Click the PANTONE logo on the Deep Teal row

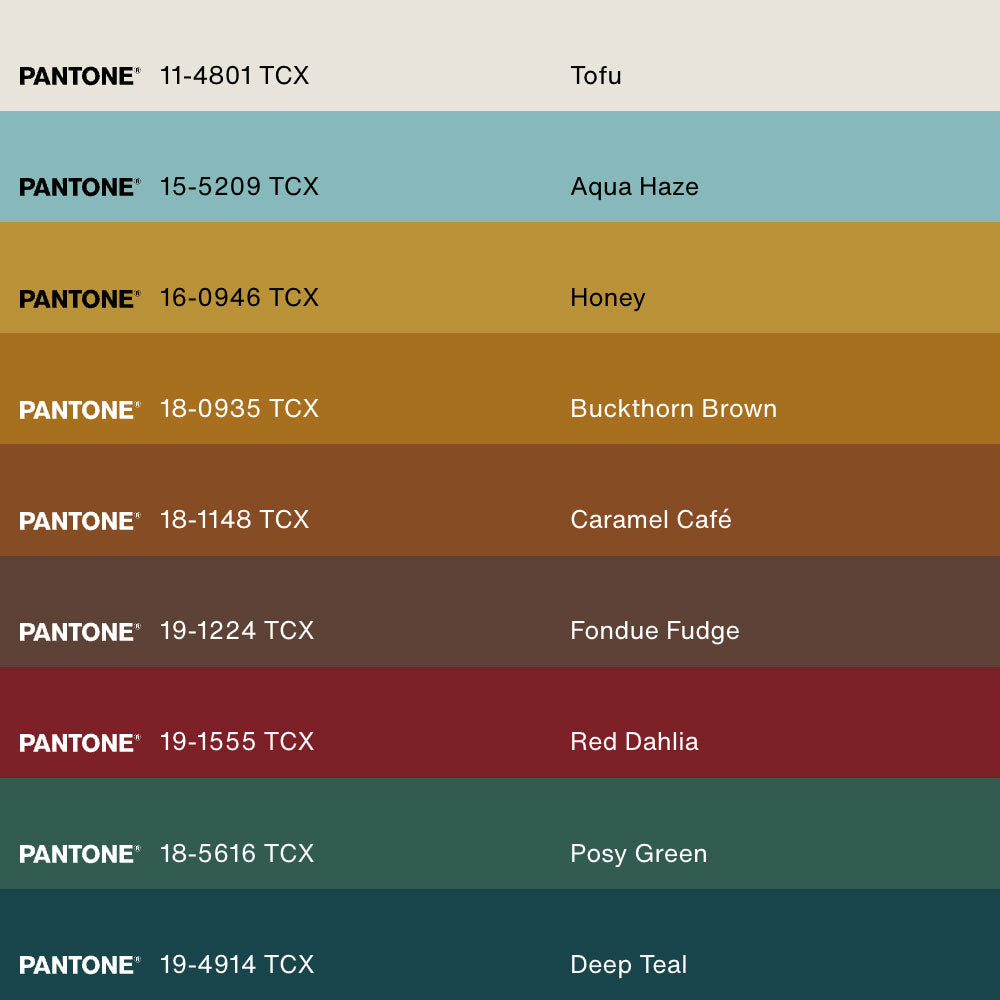coord(79,965)
